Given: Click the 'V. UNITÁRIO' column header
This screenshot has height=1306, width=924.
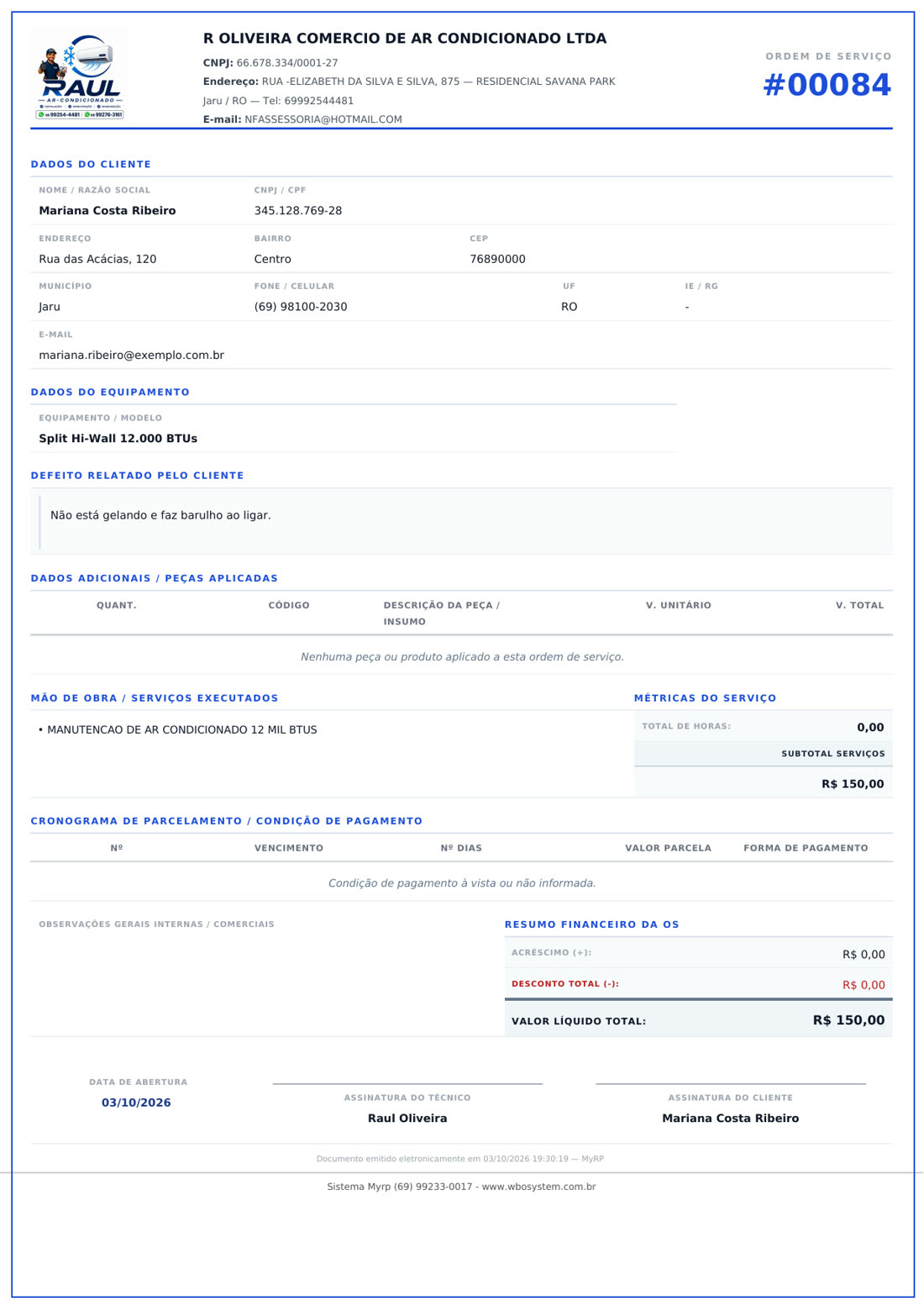Looking at the screenshot, I should tap(679, 605).
